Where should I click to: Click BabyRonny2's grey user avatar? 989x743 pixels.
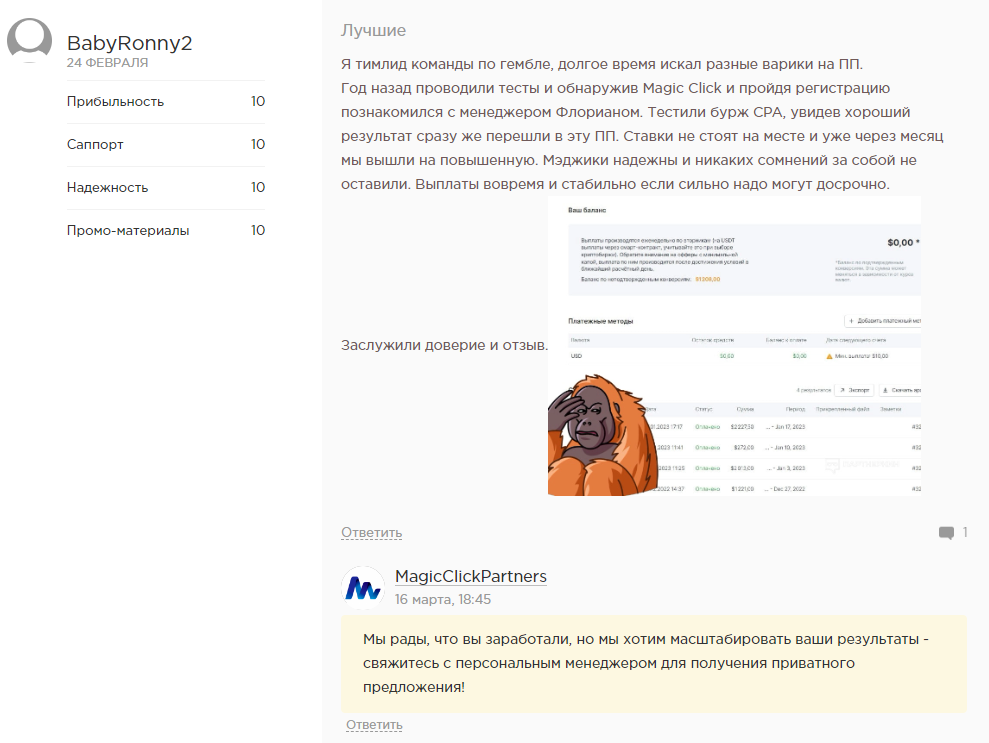[x=29, y=40]
